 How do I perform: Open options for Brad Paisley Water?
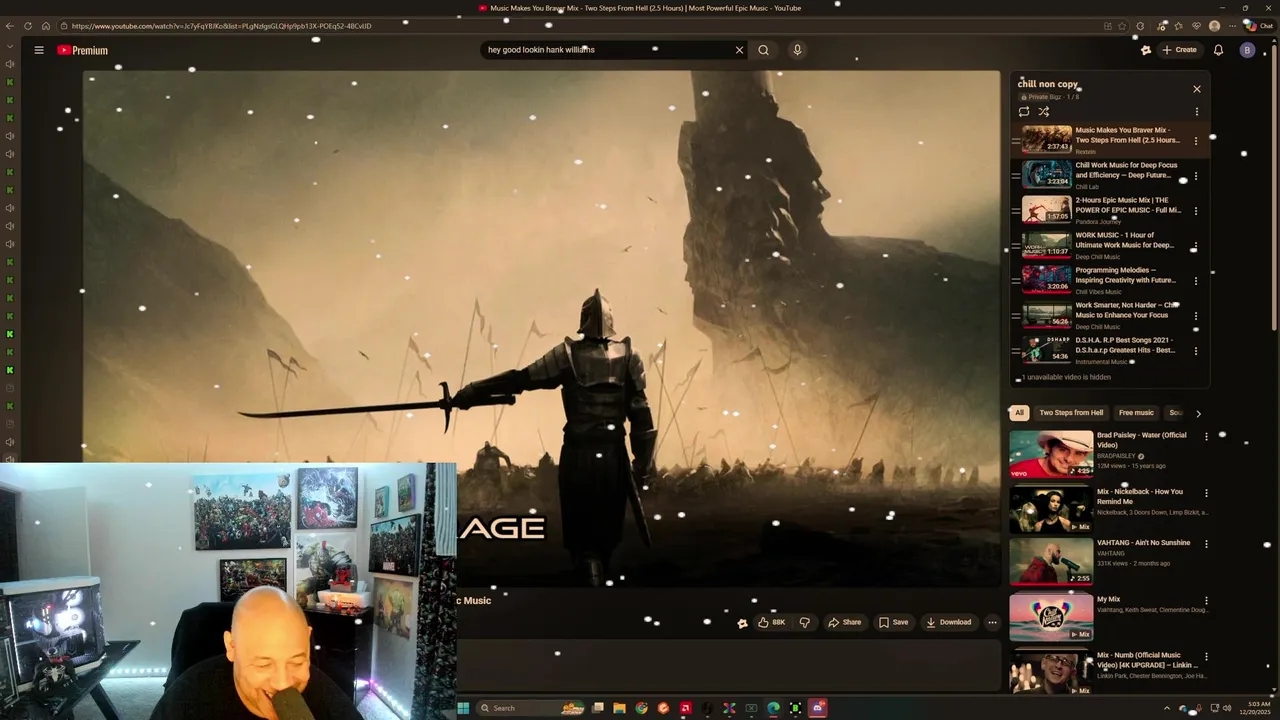pos(1206,437)
